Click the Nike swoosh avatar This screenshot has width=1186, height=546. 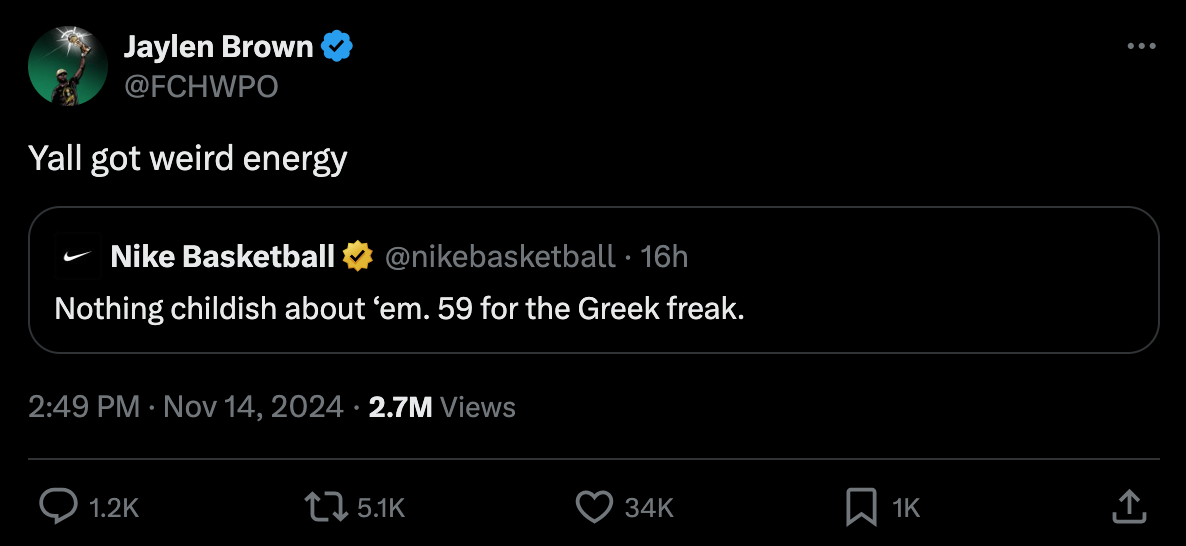pyautogui.click(x=76, y=257)
